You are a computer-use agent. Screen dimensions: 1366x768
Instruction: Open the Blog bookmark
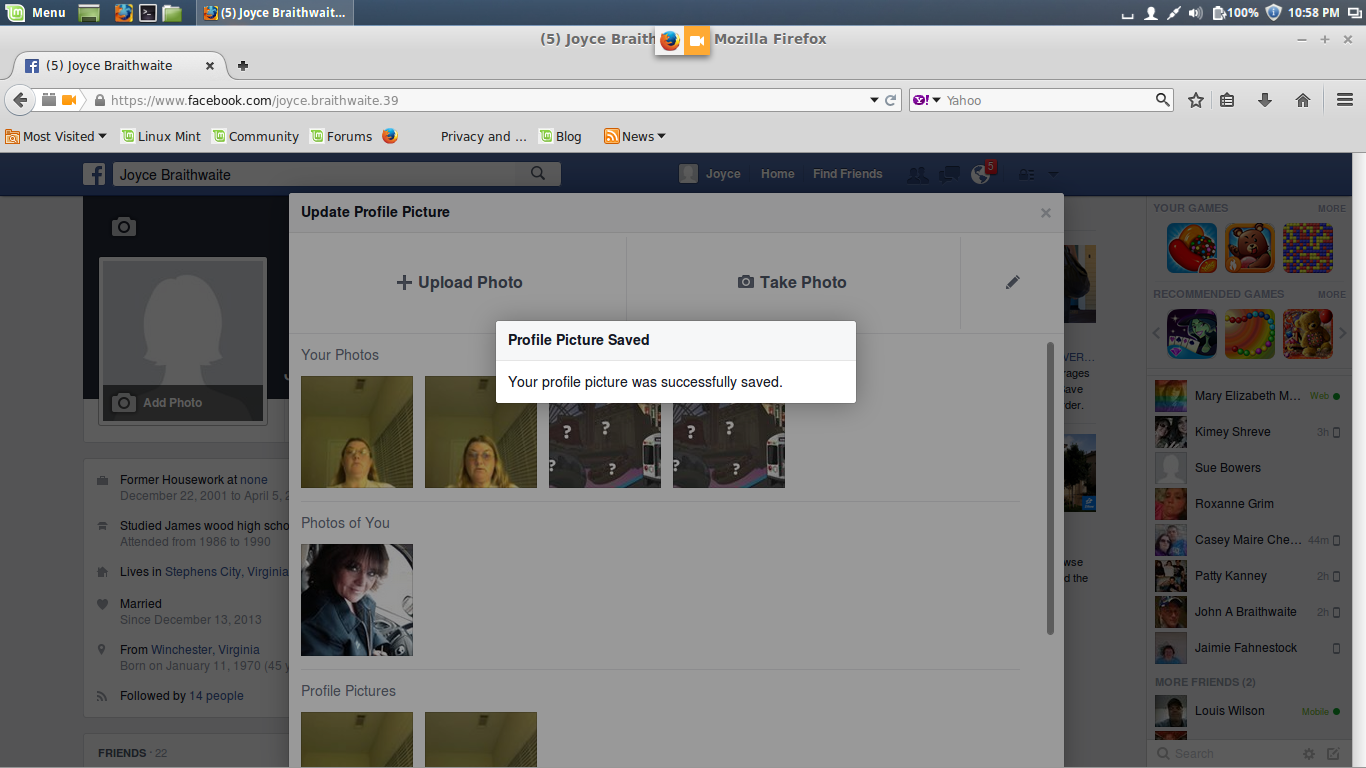click(560, 136)
